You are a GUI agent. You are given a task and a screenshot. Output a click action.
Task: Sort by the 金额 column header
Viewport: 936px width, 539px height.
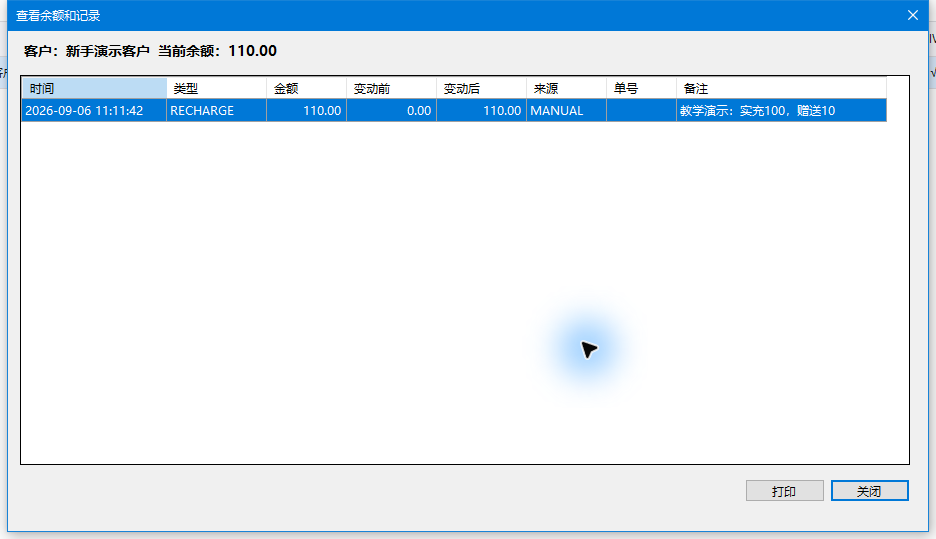coord(306,88)
